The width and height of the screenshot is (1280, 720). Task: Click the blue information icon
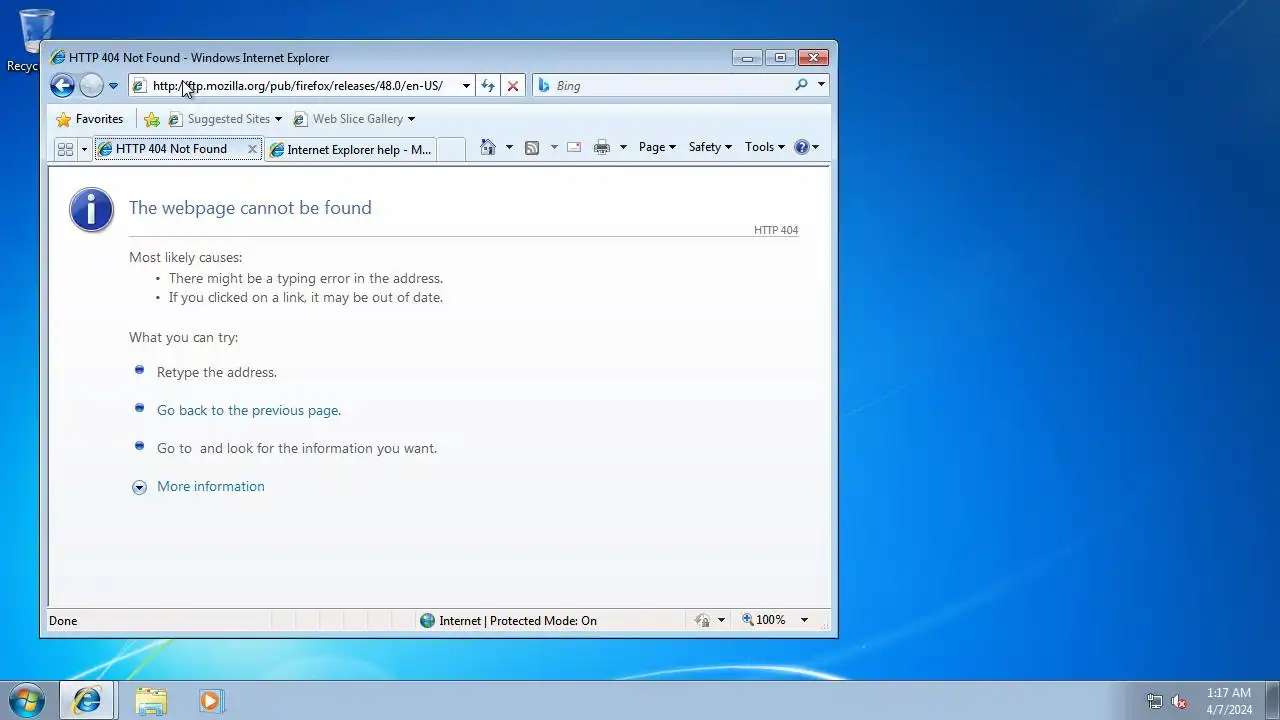[91, 210]
